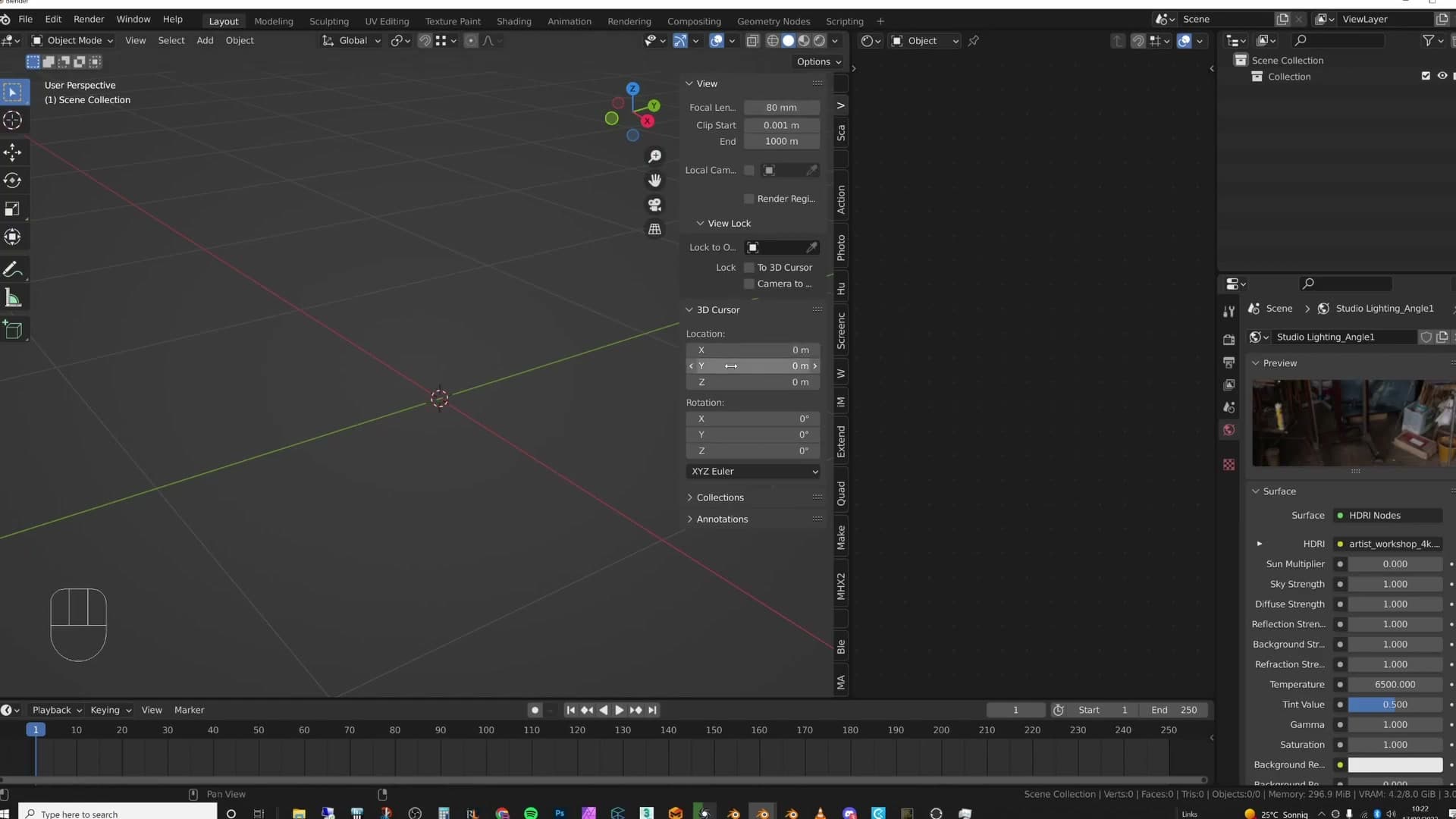Enable the Local Camera checkbox
The image size is (1456, 819).
(x=749, y=171)
